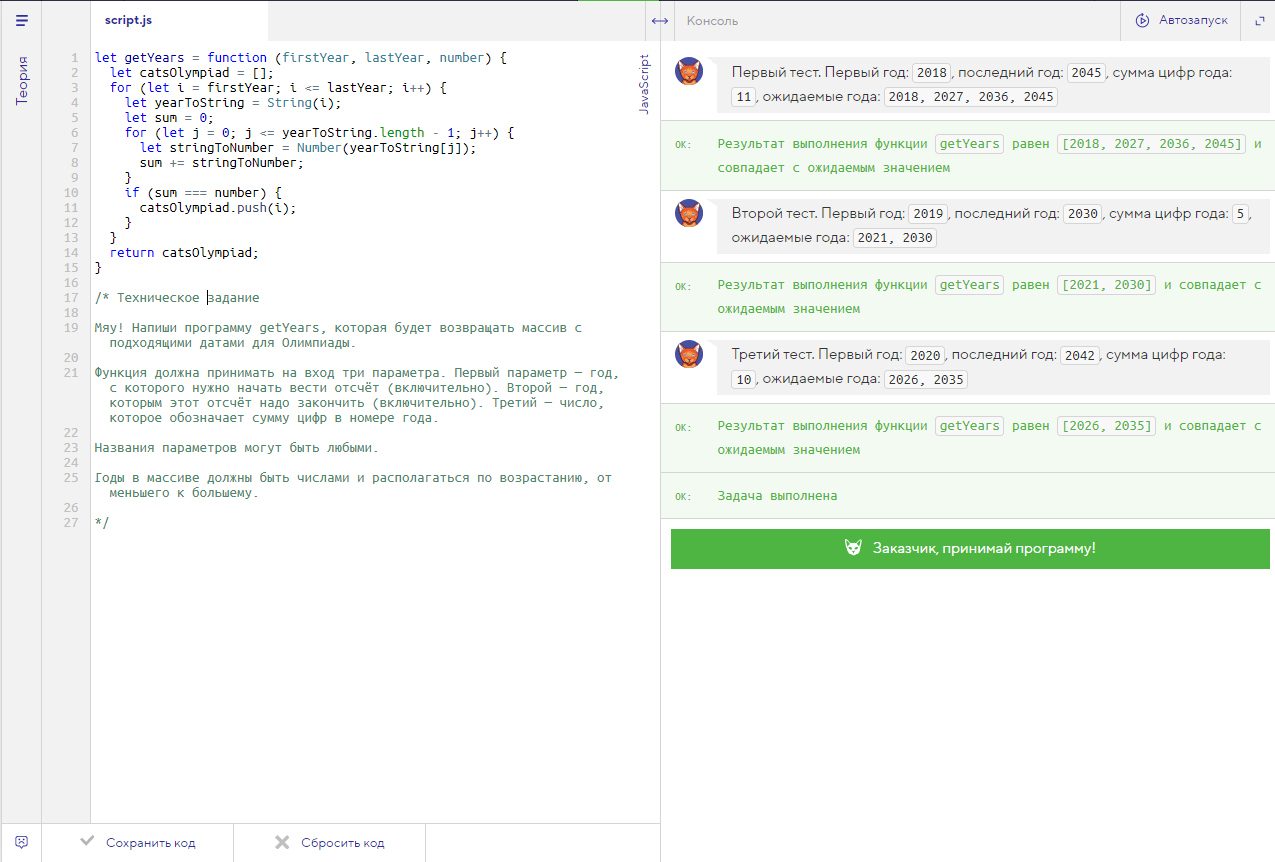Open the hamburger menu in top-left corner
Viewport: 1275px width, 862px height.
coord(21,20)
